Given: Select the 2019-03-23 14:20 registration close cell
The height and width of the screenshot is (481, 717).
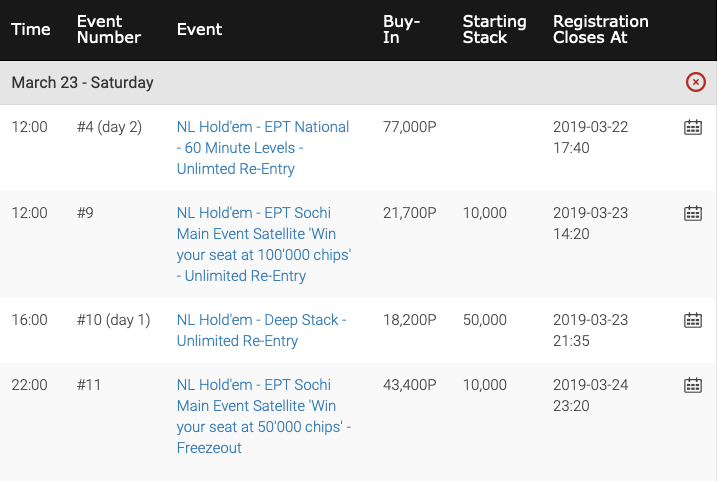Looking at the screenshot, I should (590, 223).
